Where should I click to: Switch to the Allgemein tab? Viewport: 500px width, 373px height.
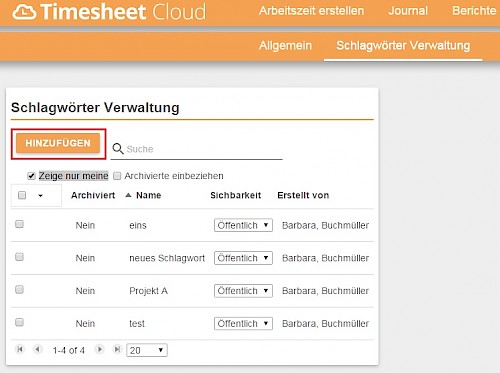tap(285, 46)
